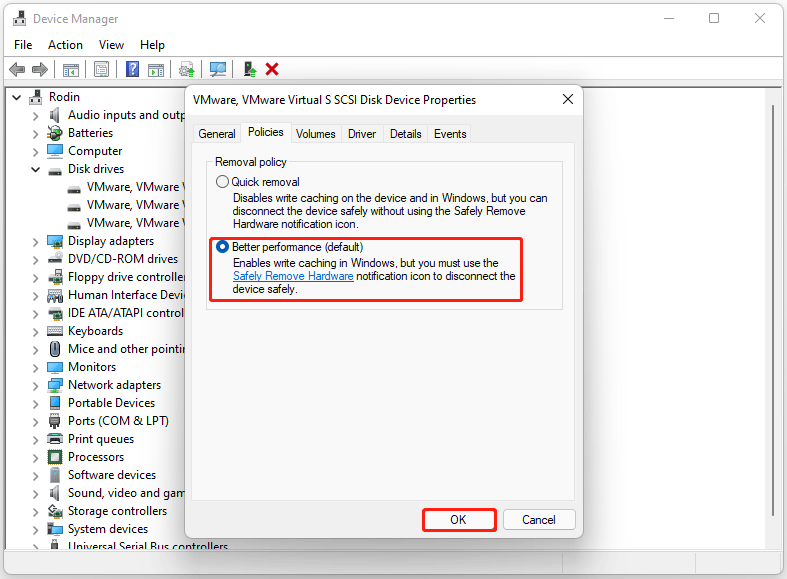
Task: Switch to the General tab
Action: (x=217, y=134)
